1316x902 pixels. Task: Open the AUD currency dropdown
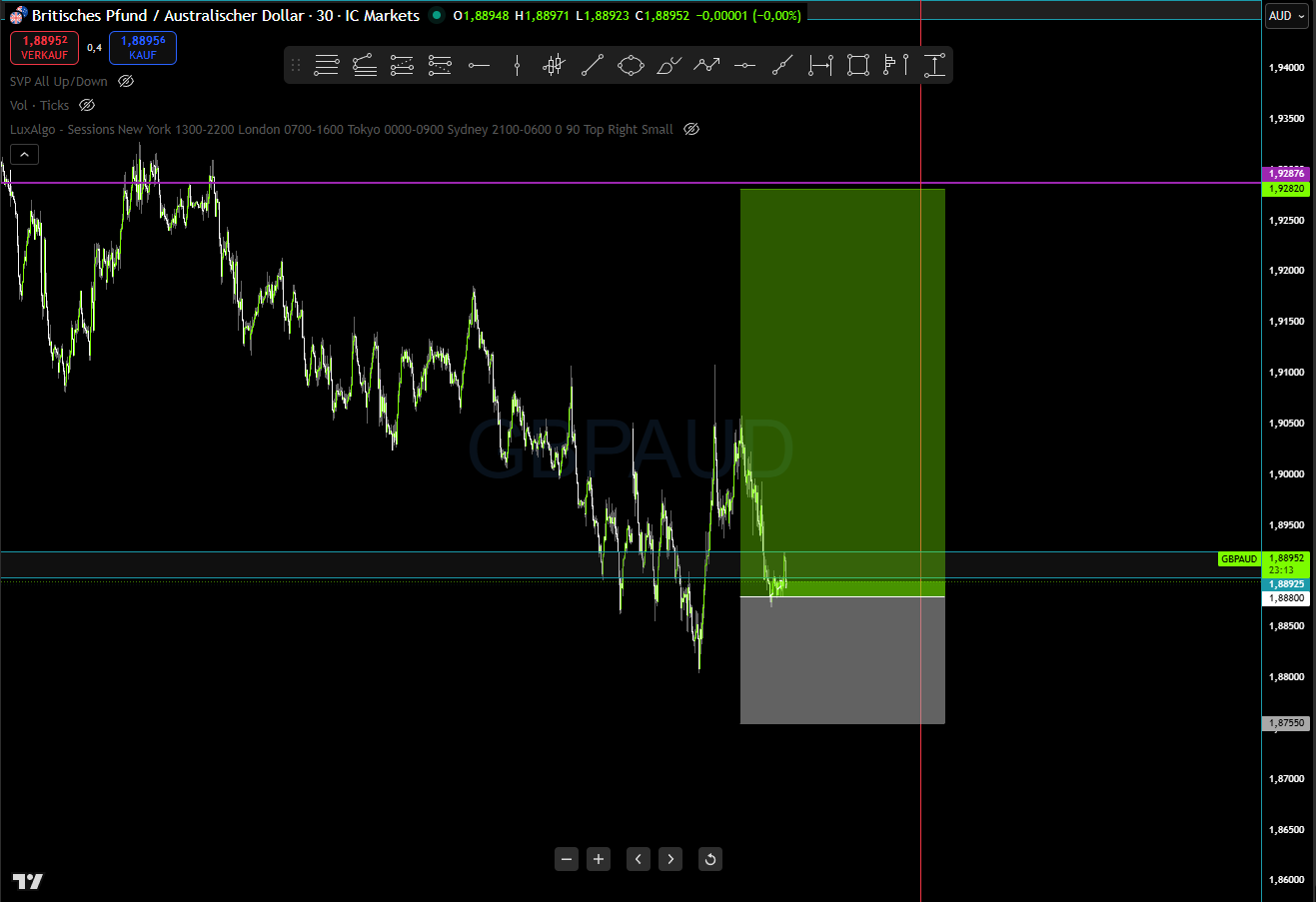1286,15
